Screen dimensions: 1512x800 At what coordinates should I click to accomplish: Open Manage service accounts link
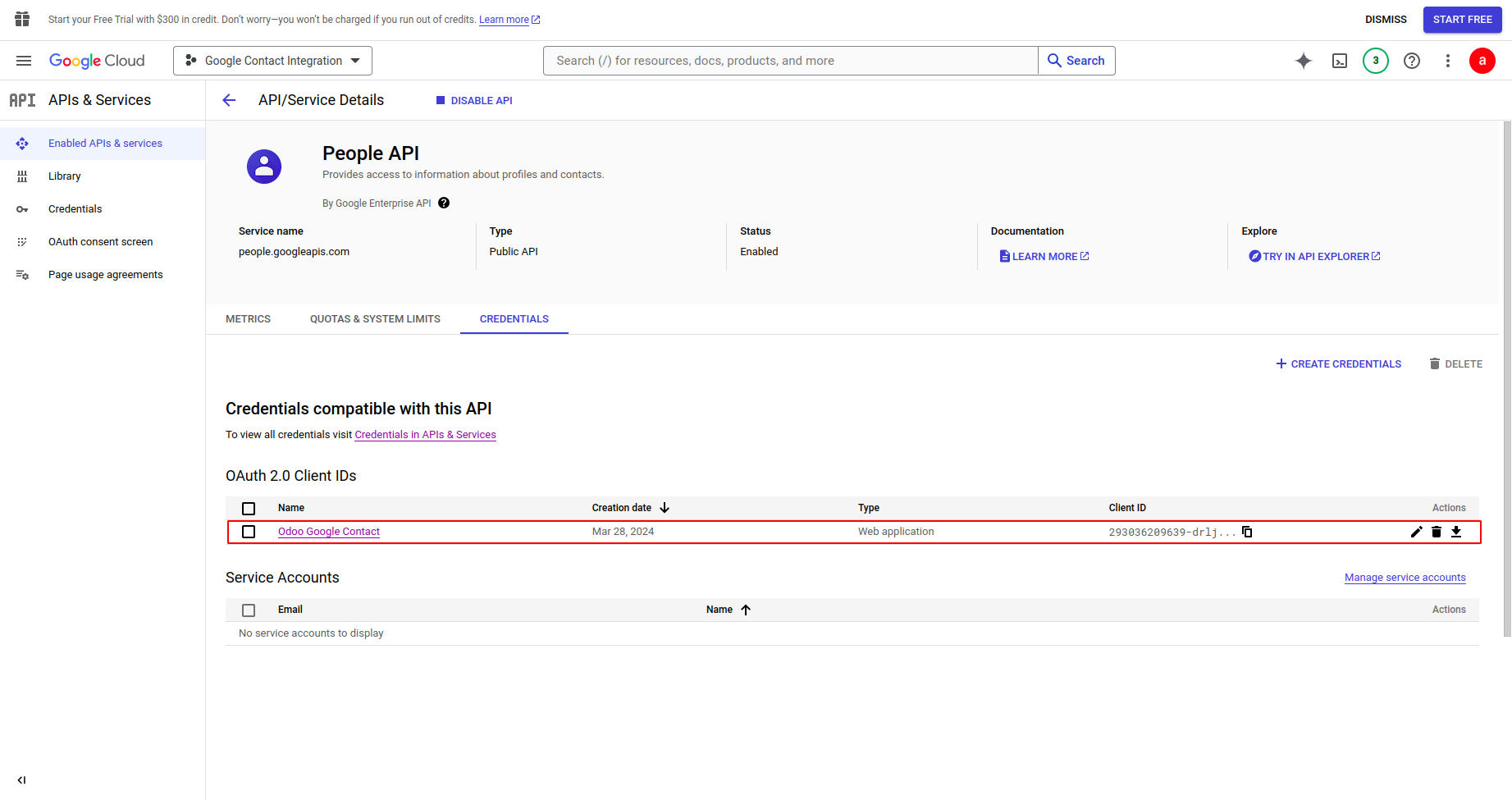1405,578
